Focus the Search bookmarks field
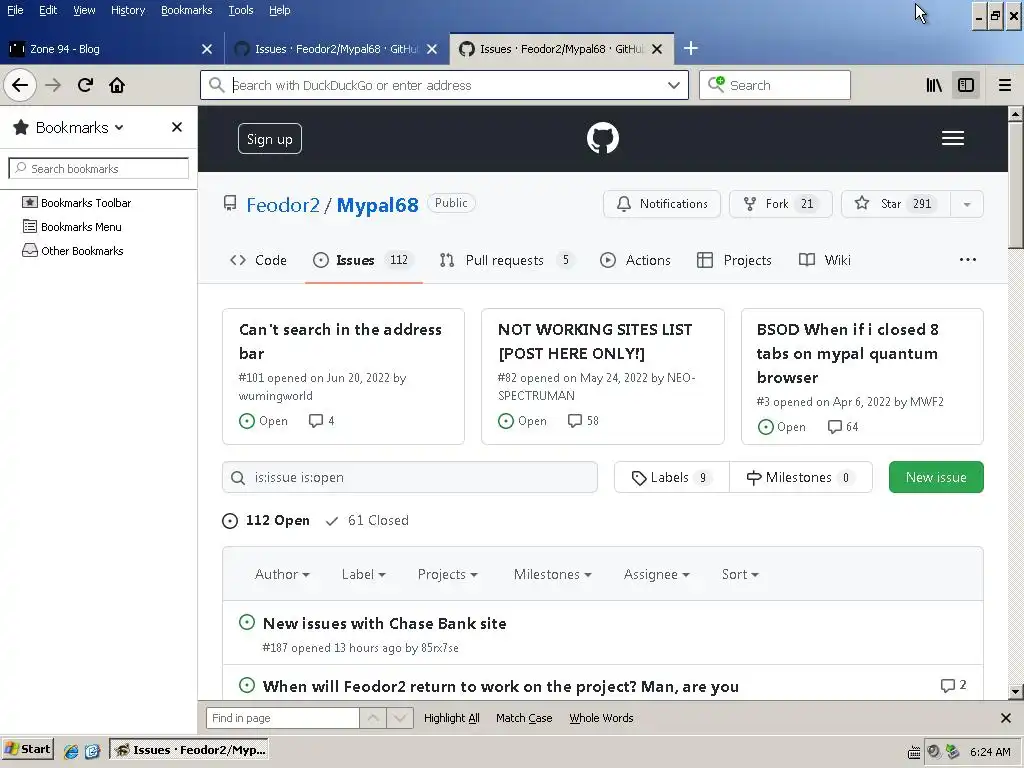This screenshot has width=1024, height=768. [99, 168]
